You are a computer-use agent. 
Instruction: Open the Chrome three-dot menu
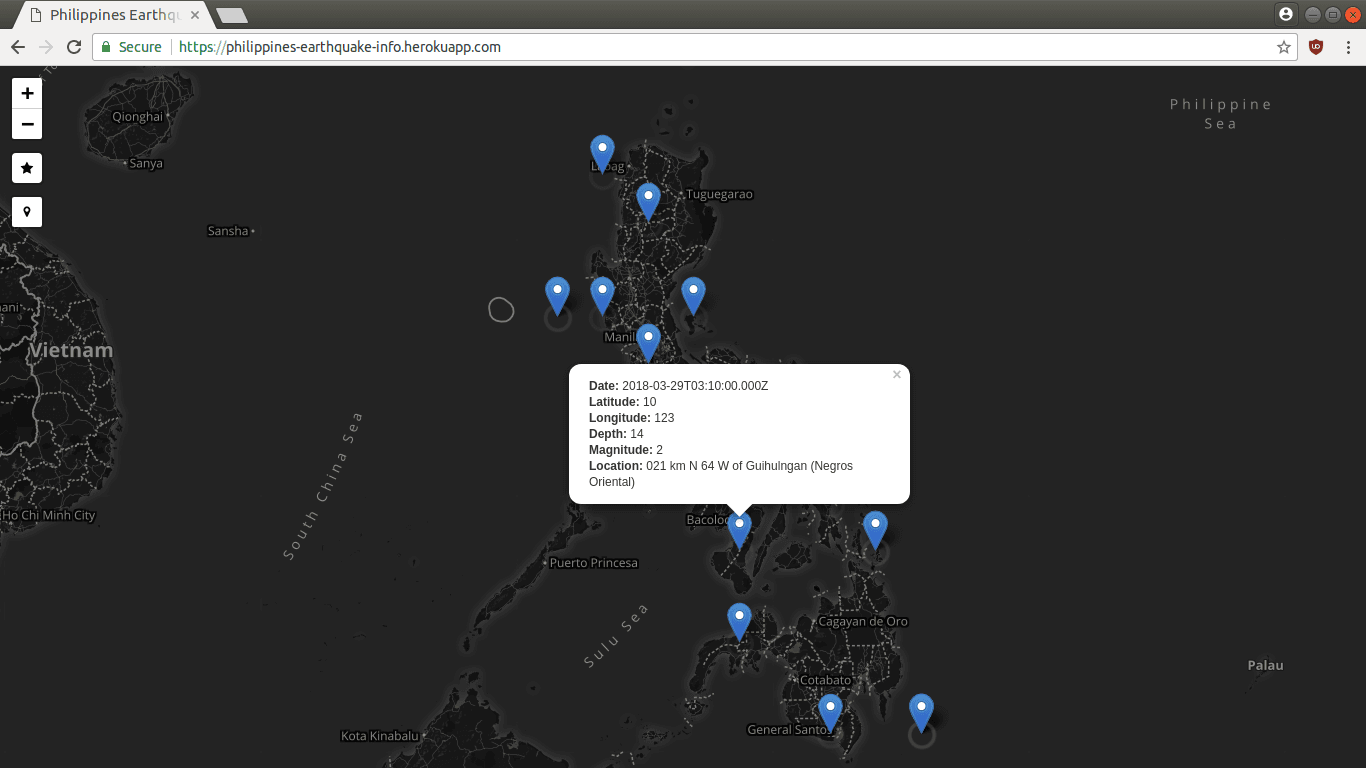[1349, 47]
